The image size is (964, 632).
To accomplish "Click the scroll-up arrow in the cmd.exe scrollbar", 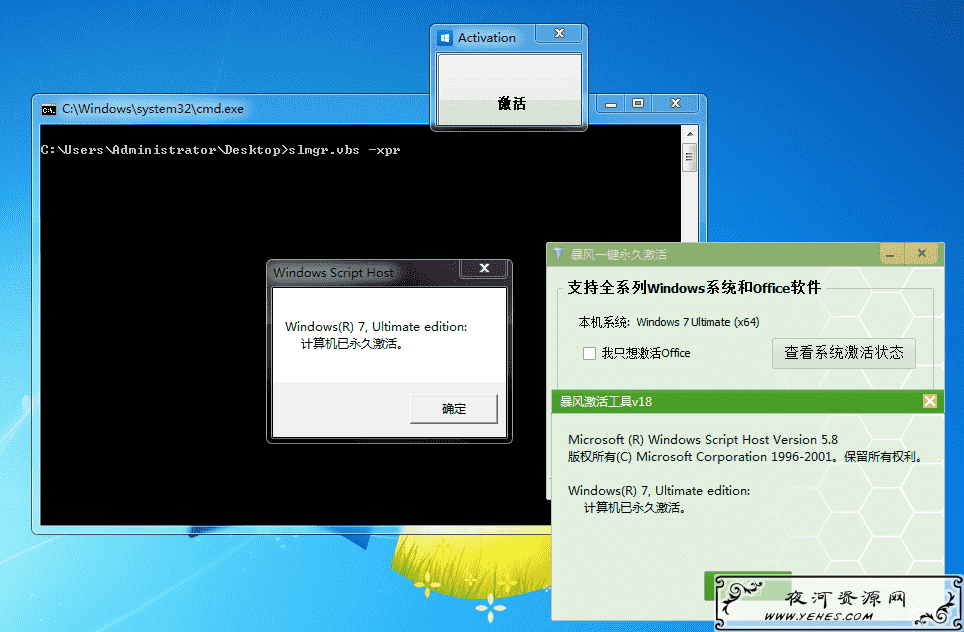I will coord(690,133).
